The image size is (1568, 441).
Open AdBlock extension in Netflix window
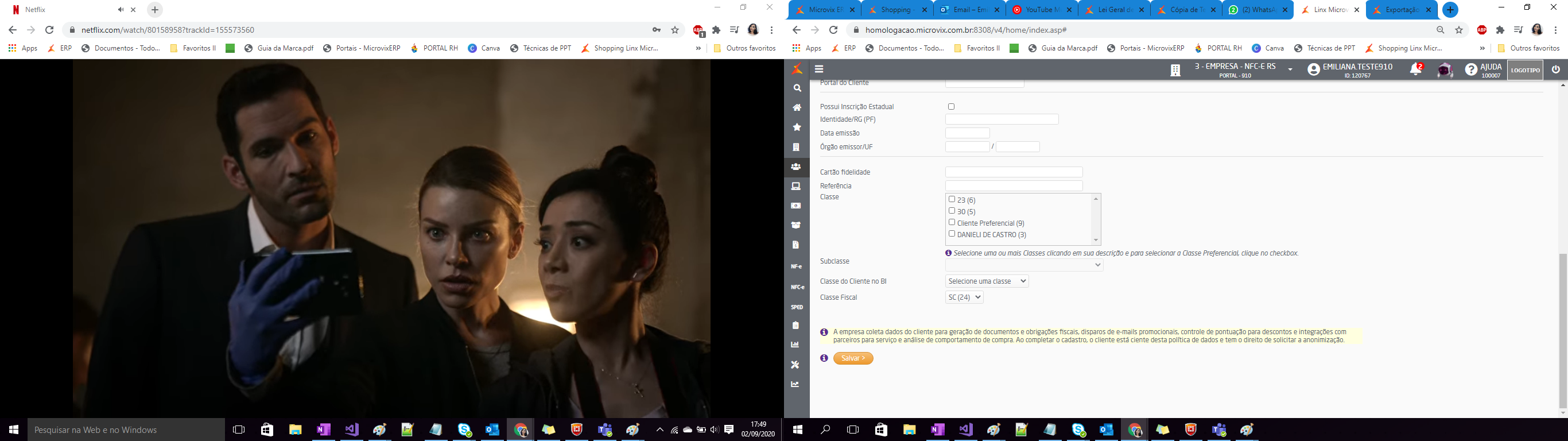click(698, 30)
